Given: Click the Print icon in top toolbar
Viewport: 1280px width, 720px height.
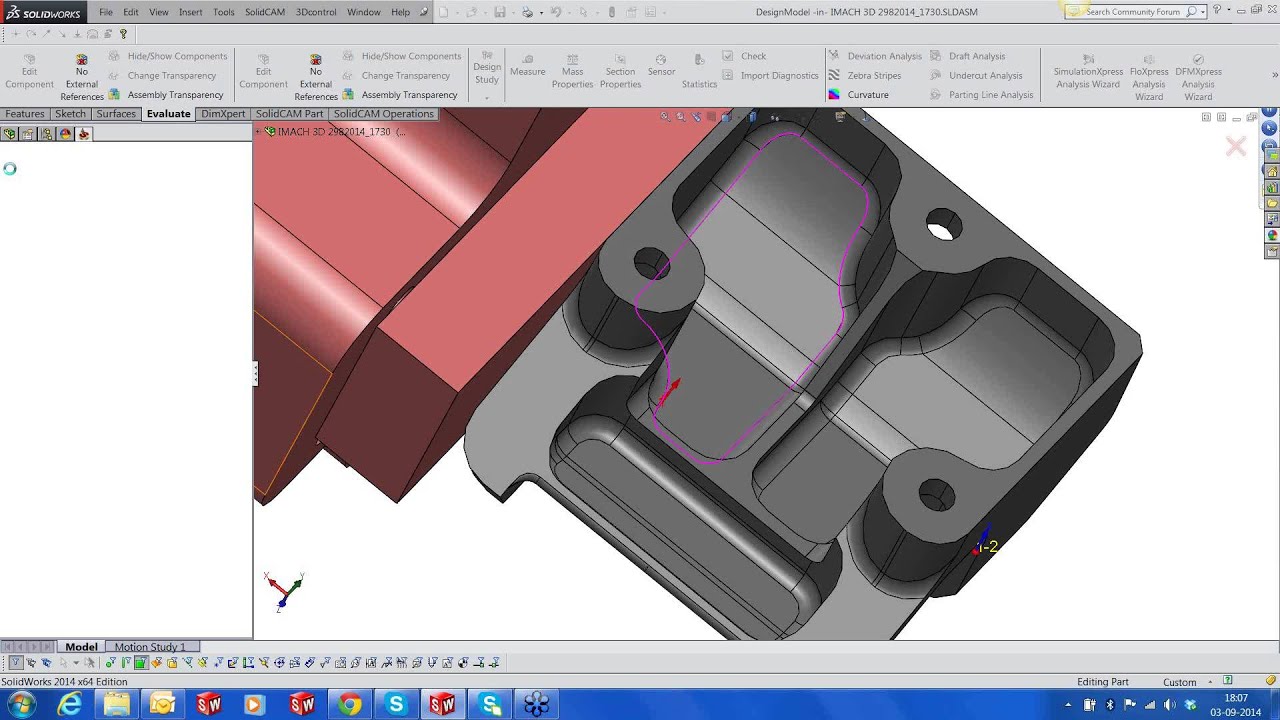Looking at the screenshot, I should point(528,12).
